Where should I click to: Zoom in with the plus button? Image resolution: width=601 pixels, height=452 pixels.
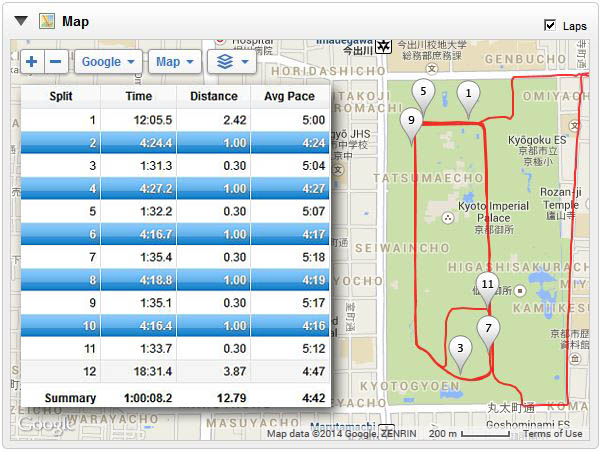(x=32, y=62)
